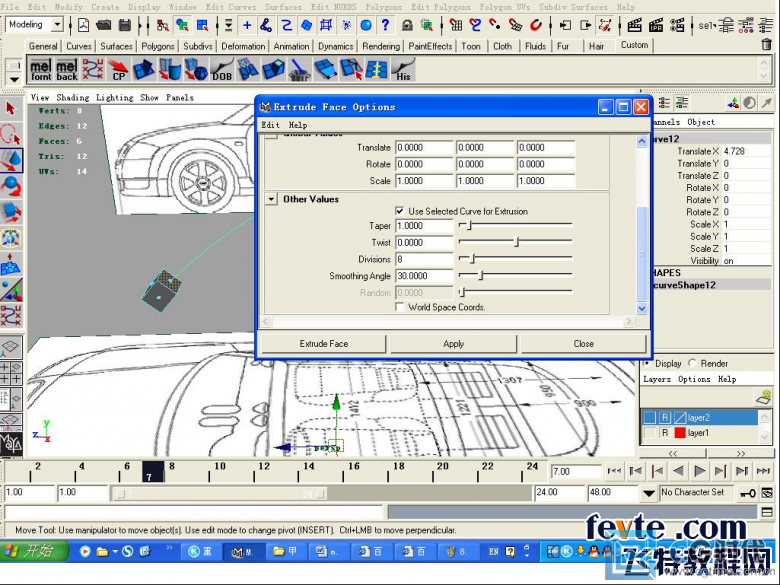Viewport: 780px width, 585px height.
Task: Toggle the Global Values section checkbox
Action: click(271, 135)
